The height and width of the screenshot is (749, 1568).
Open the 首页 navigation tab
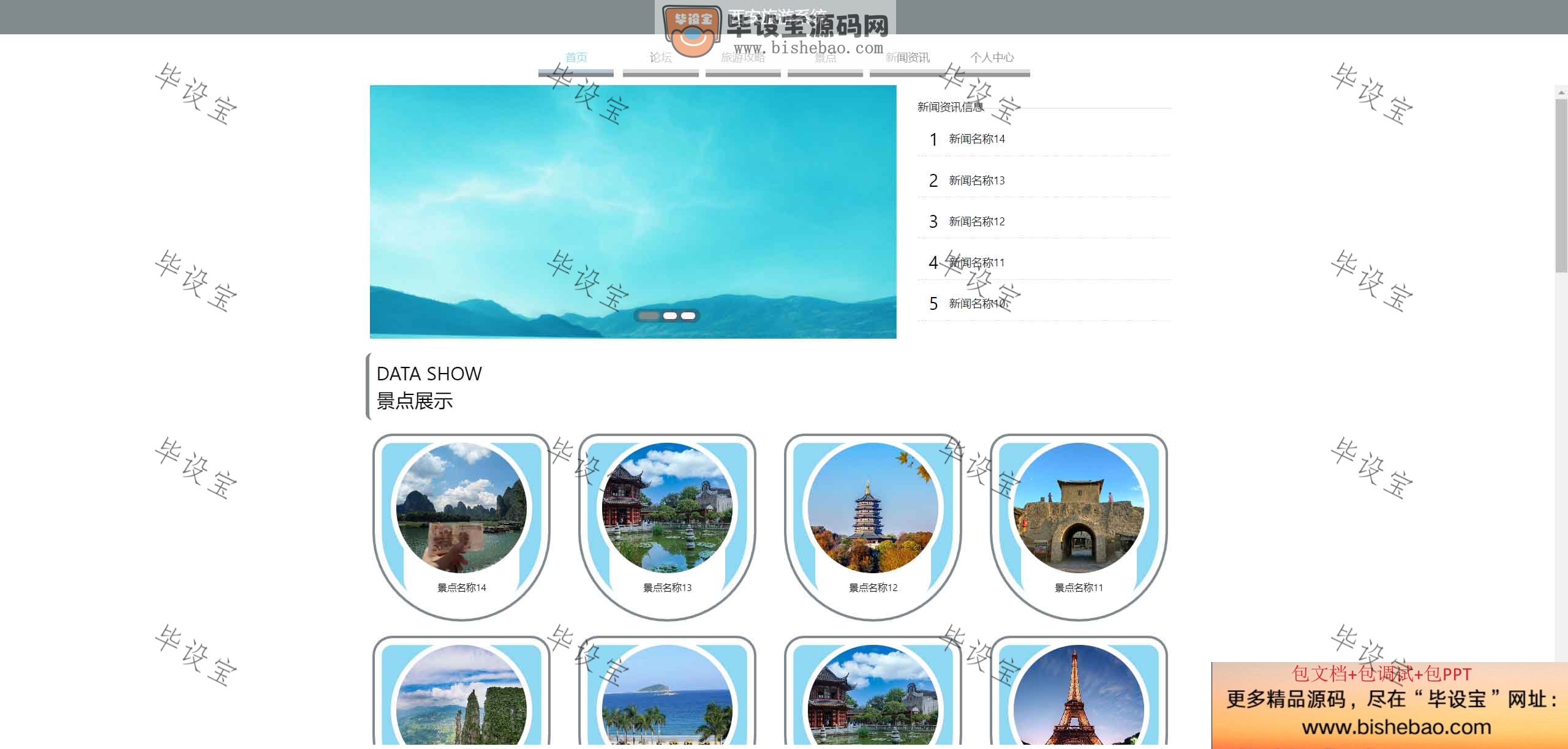pyautogui.click(x=576, y=58)
